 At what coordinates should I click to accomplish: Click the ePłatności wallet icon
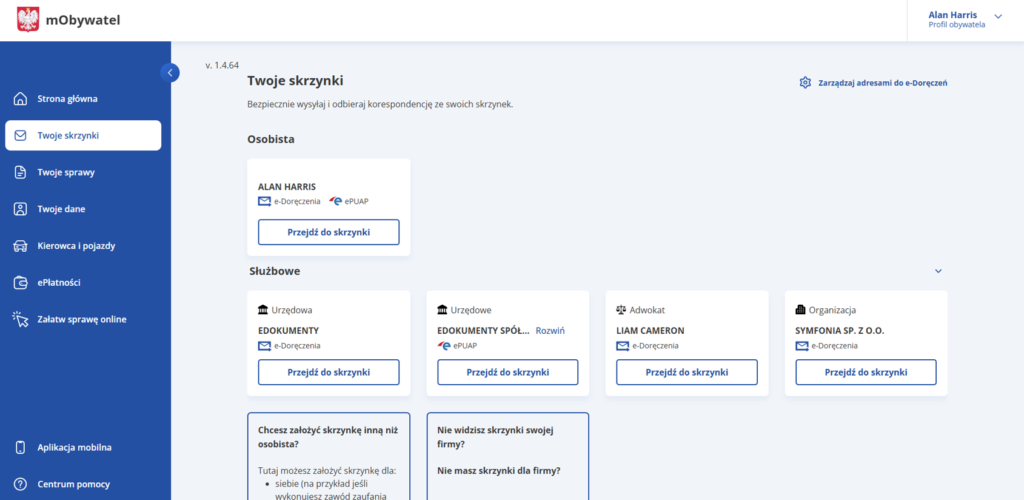click(21, 283)
